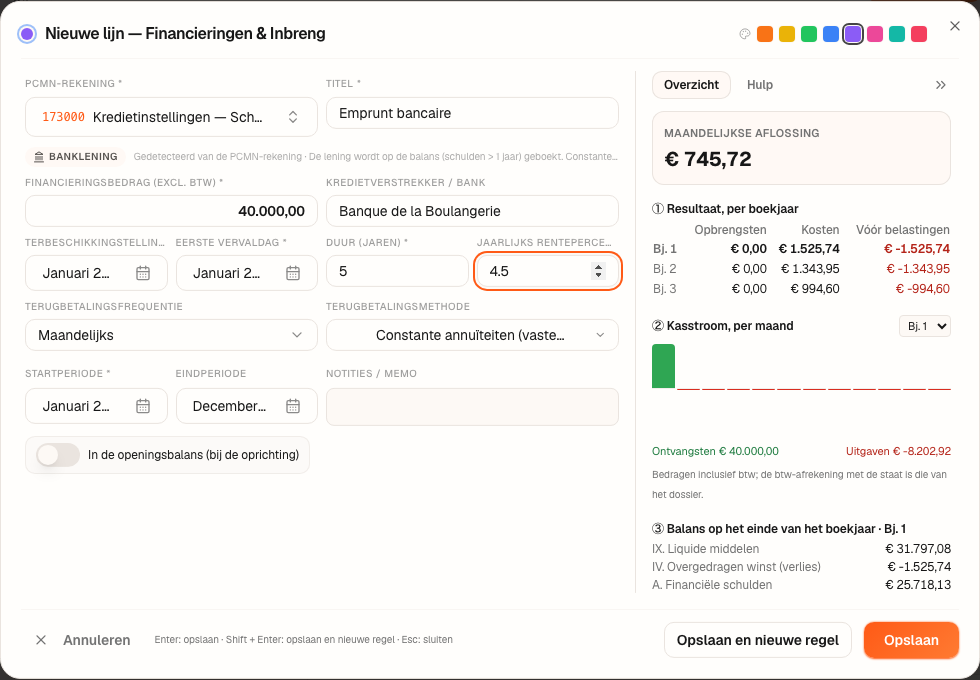Increase the jaarlijks rentepercentage with up arrow
This screenshot has height=680, width=980.
(x=599, y=267)
